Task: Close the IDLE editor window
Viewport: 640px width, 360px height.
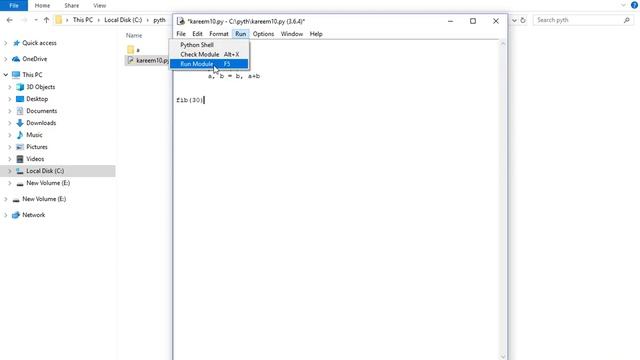Action: coord(496,21)
